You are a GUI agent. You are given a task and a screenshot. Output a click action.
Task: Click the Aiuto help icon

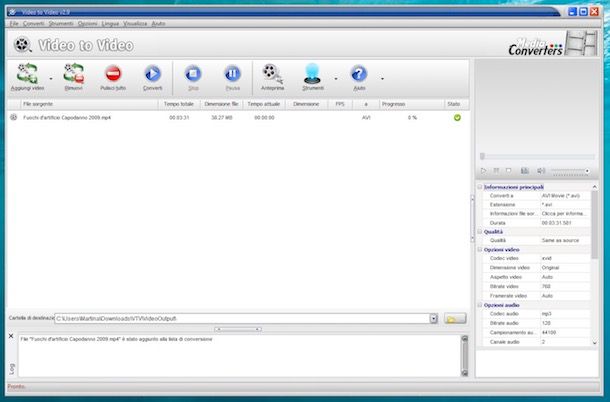(359, 73)
